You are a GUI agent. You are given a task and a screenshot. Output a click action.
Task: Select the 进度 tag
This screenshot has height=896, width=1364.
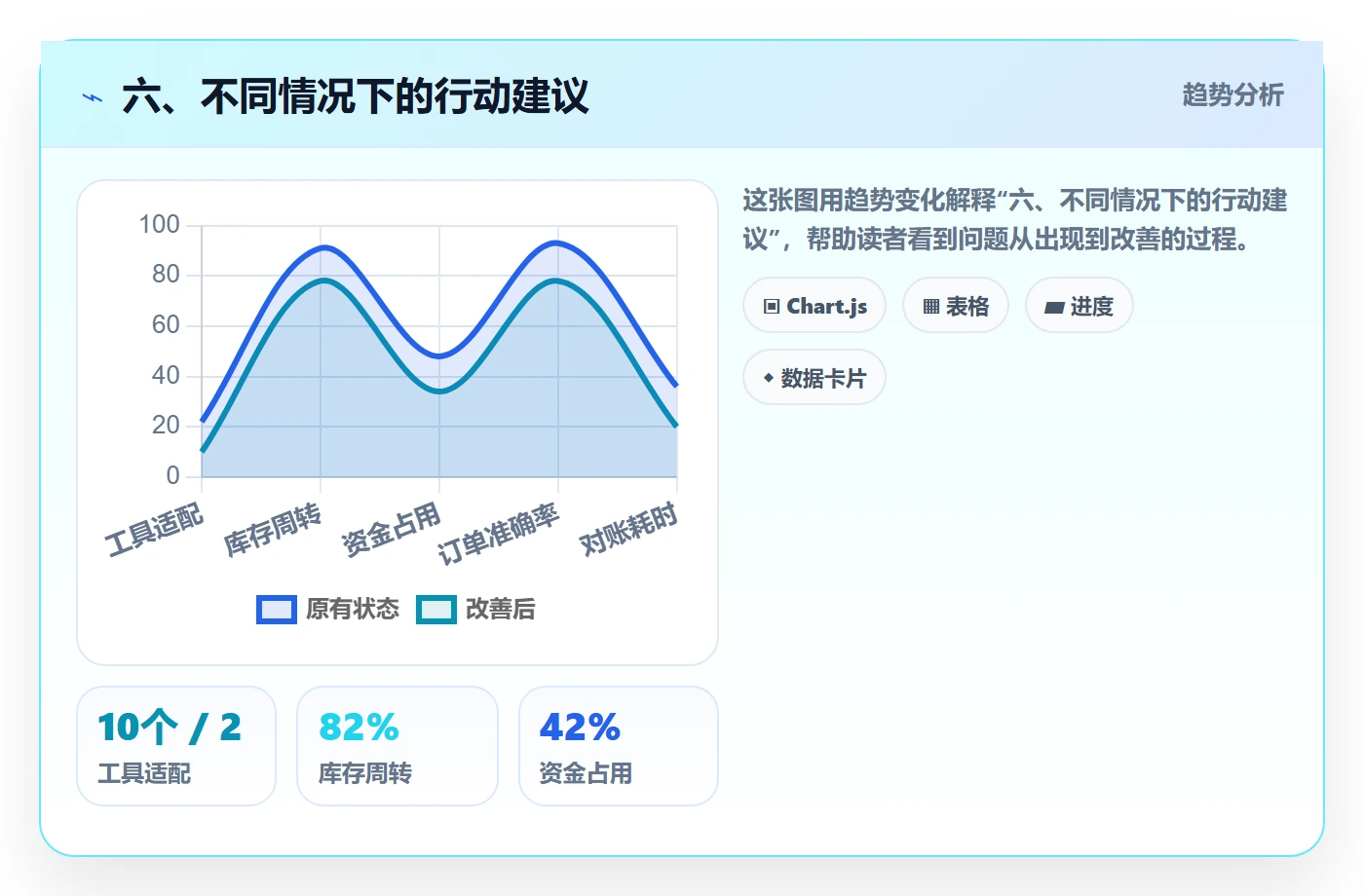coord(1080,306)
